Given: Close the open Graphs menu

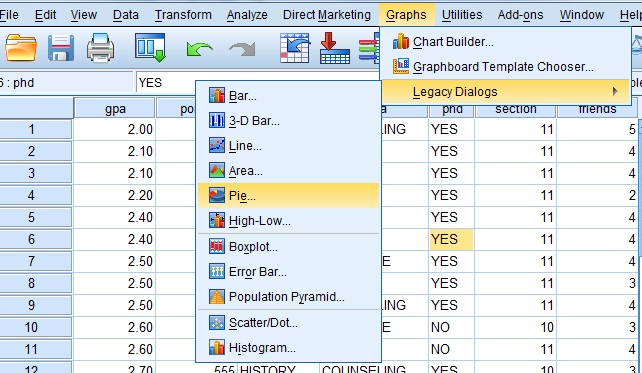Looking at the screenshot, I should point(406,15).
